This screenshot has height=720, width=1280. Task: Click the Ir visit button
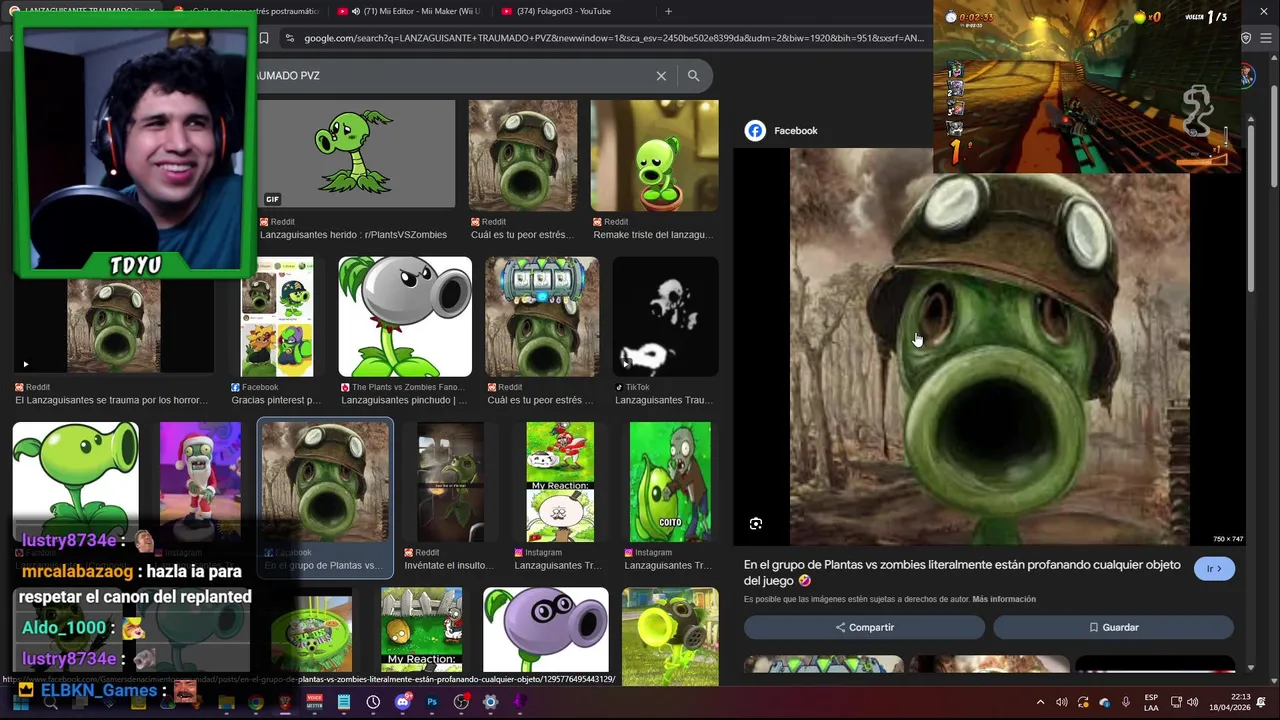point(1214,569)
